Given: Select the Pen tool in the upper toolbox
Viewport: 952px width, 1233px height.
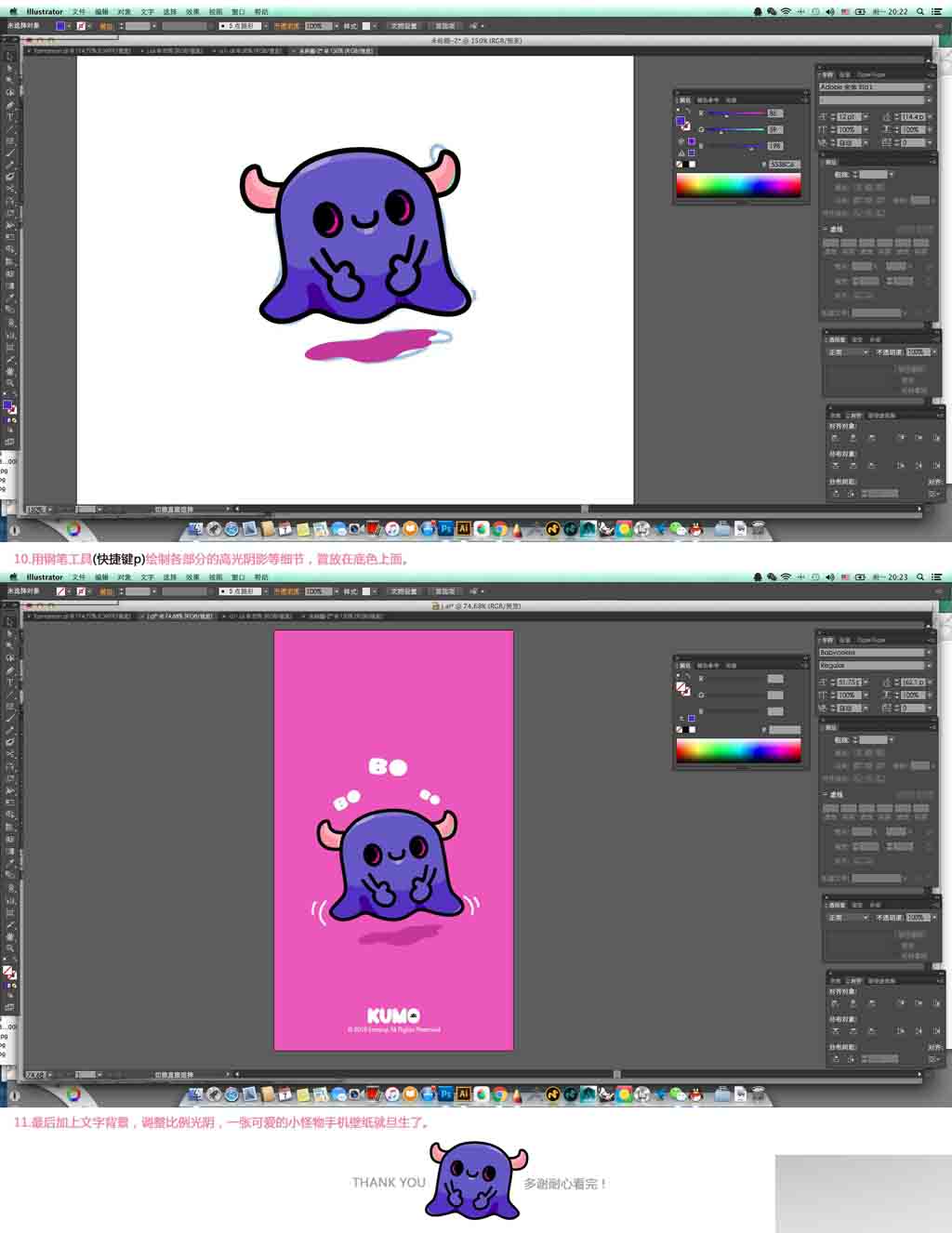Looking at the screenshot, I should [10, 105].
